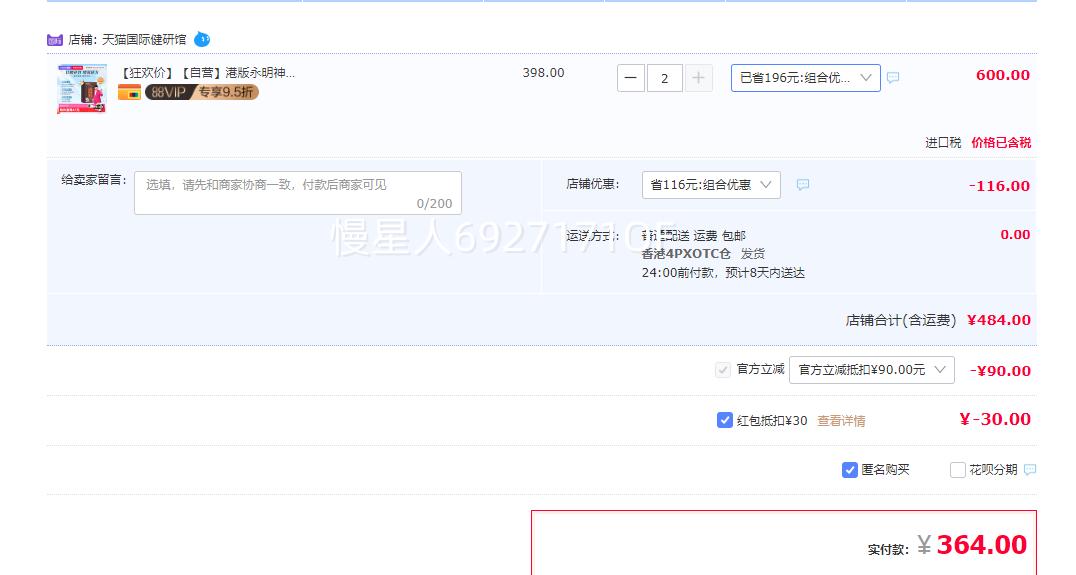Click the bank card icon under product title
This screenshot has height=575, width=1076.
click(x=129, y=92)
